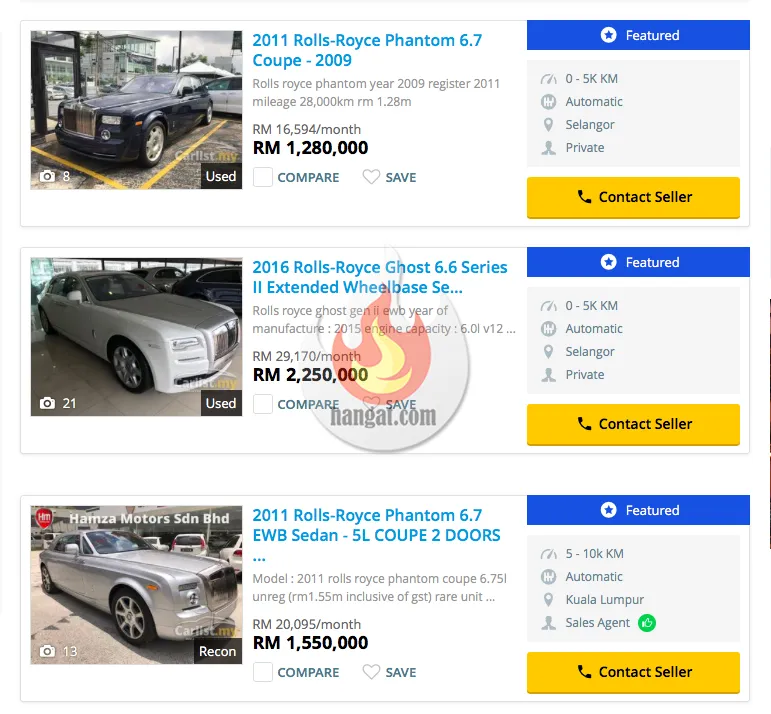771x714 pixels.
Task: Click the camera icon showing 13 photos
Action: pos(47,651)
